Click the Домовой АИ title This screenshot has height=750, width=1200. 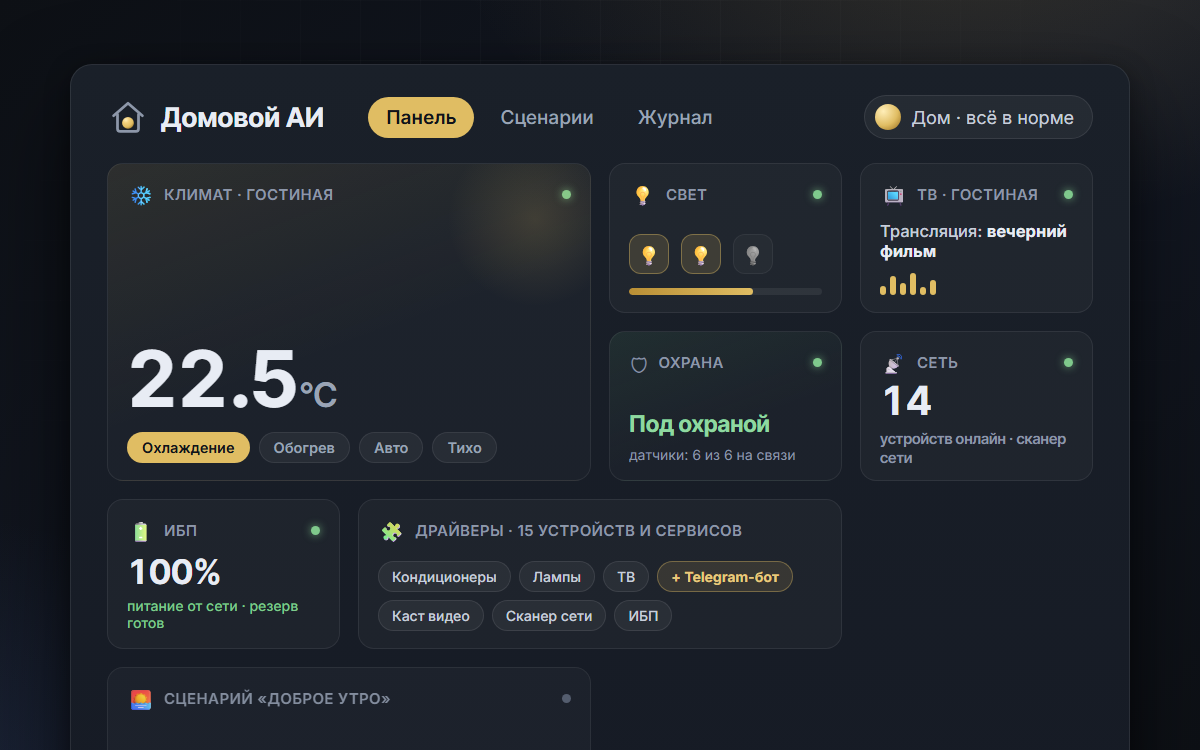pyautogui.click(x=242, y=117)
